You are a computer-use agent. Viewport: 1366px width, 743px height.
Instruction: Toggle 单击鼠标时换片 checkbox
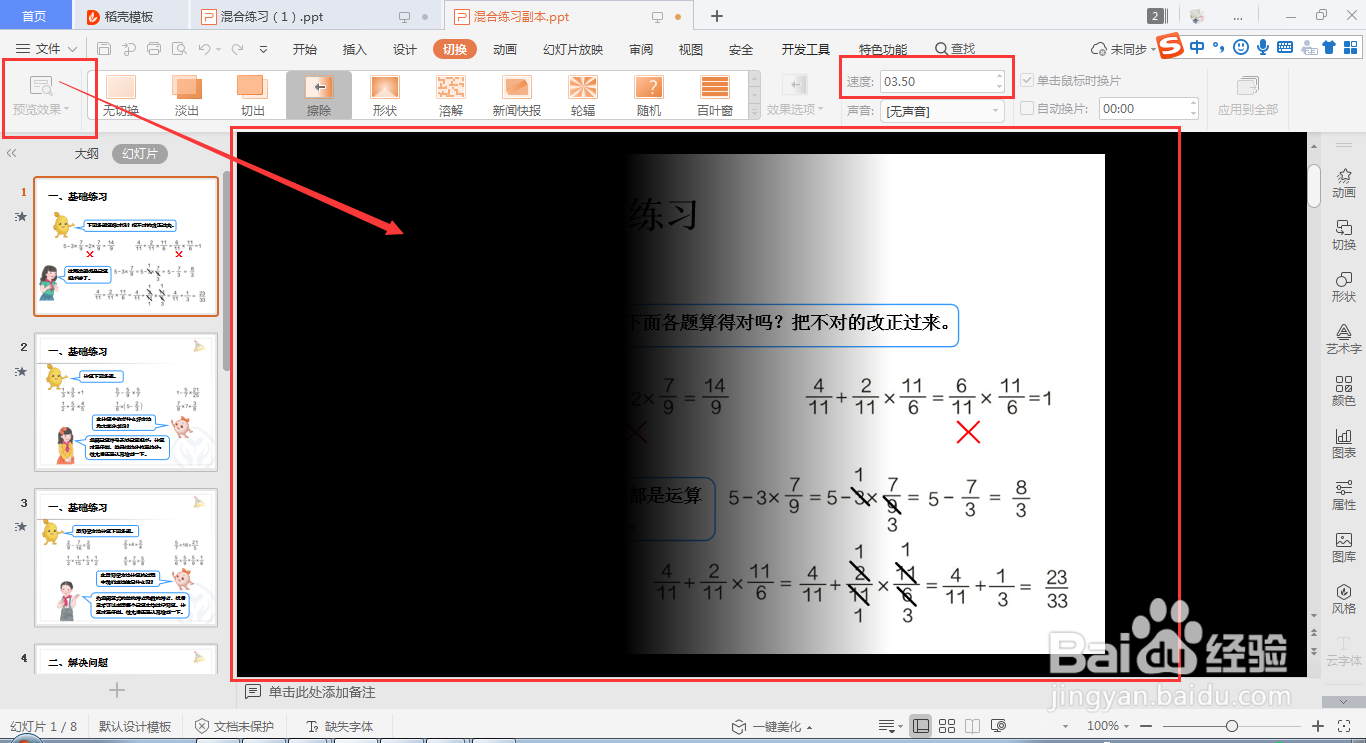coord(1027,80)
